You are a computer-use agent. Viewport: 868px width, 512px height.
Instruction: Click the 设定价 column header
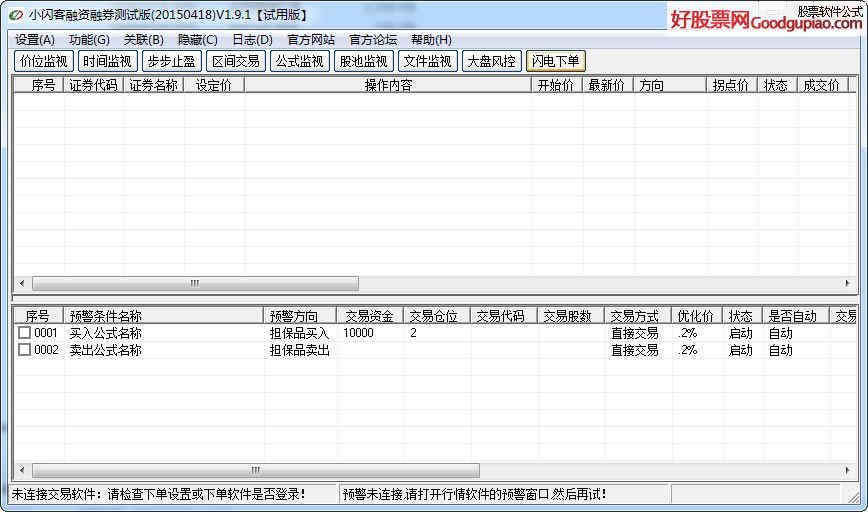214,85
